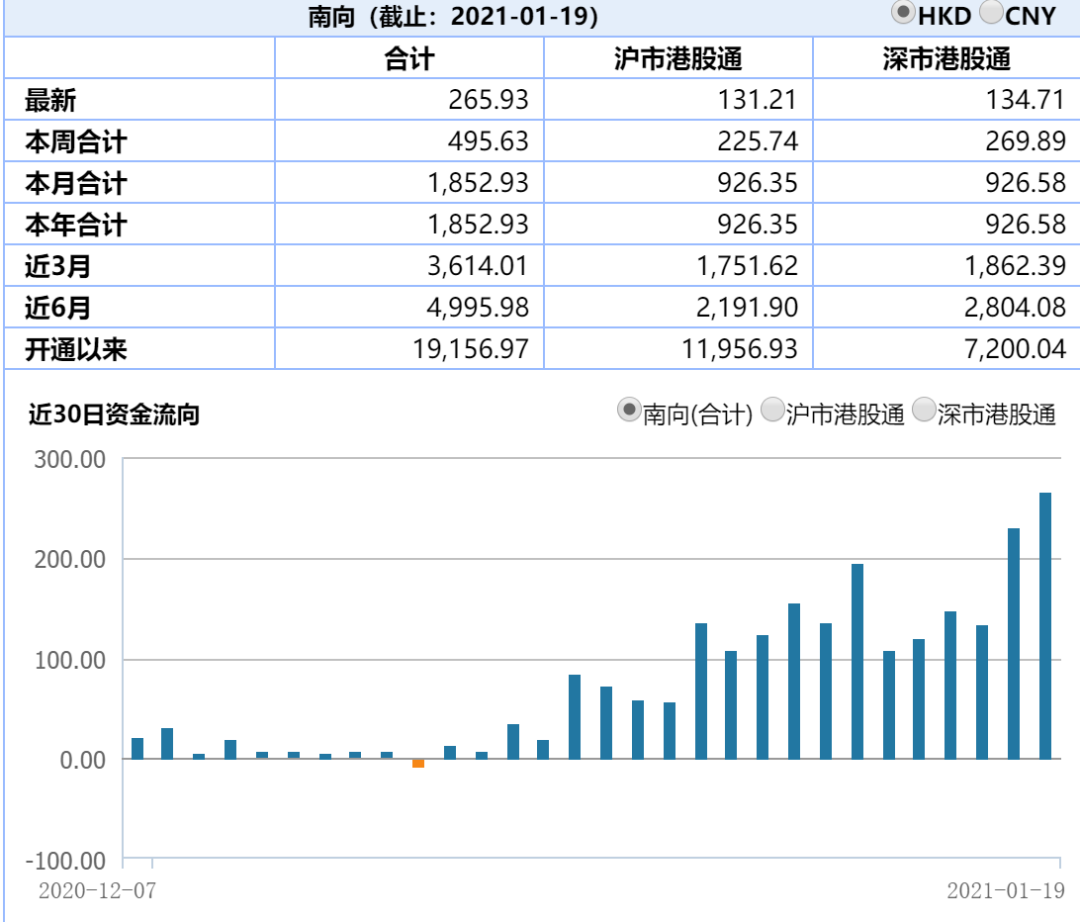Click the 南向 (截止: 2021-01-19) table title
This screenshot has width=1080, height=922.
(x=453, y=17)
